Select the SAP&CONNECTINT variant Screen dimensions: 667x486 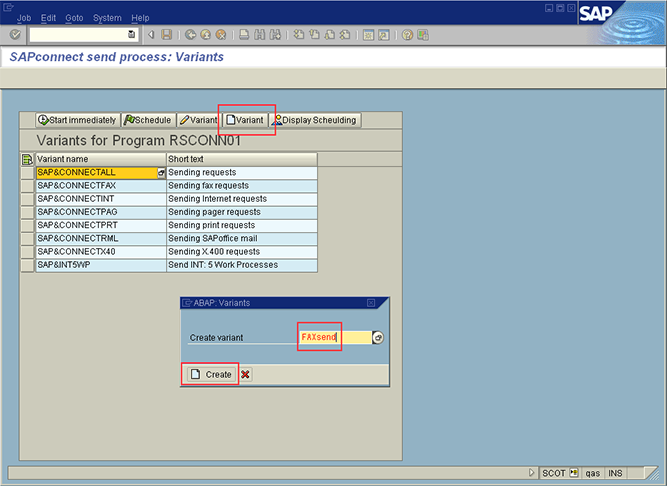coord(101,199)
